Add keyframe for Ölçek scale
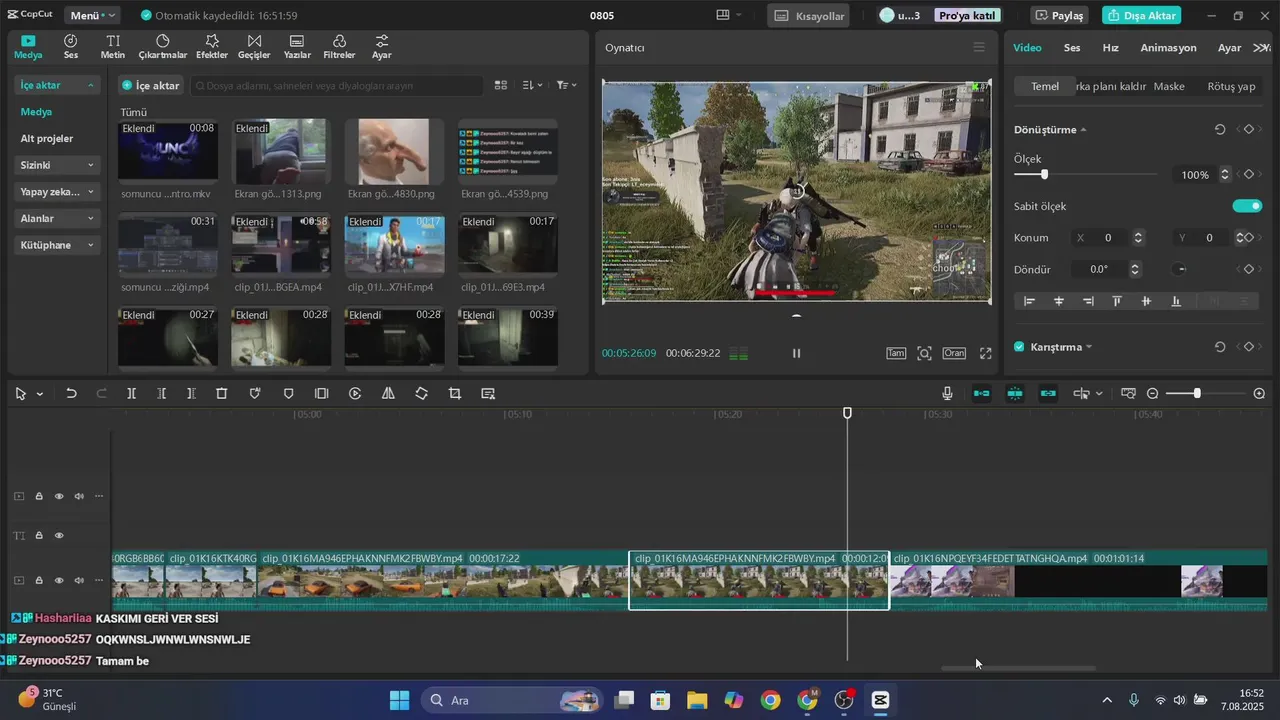Viewport: 1280px width, 720px height. [x=1248, y=175]
